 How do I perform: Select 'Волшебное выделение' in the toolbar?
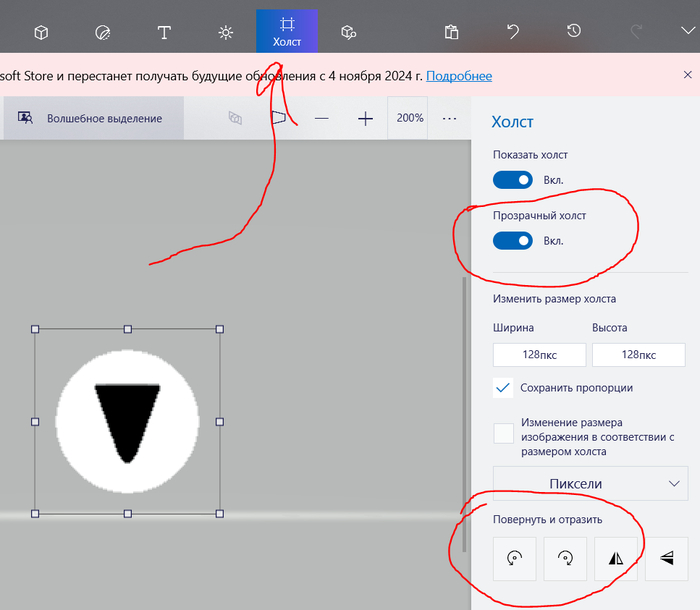(91, 119)
